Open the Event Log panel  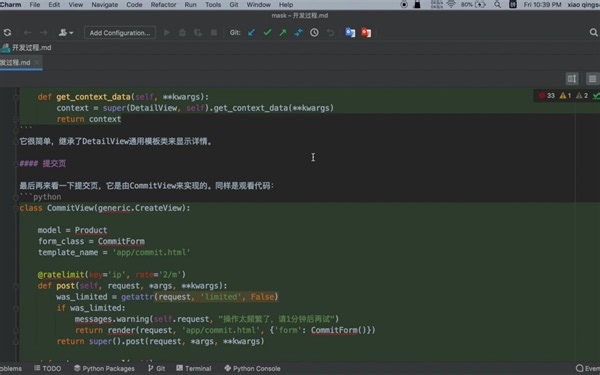pos(588,368)
